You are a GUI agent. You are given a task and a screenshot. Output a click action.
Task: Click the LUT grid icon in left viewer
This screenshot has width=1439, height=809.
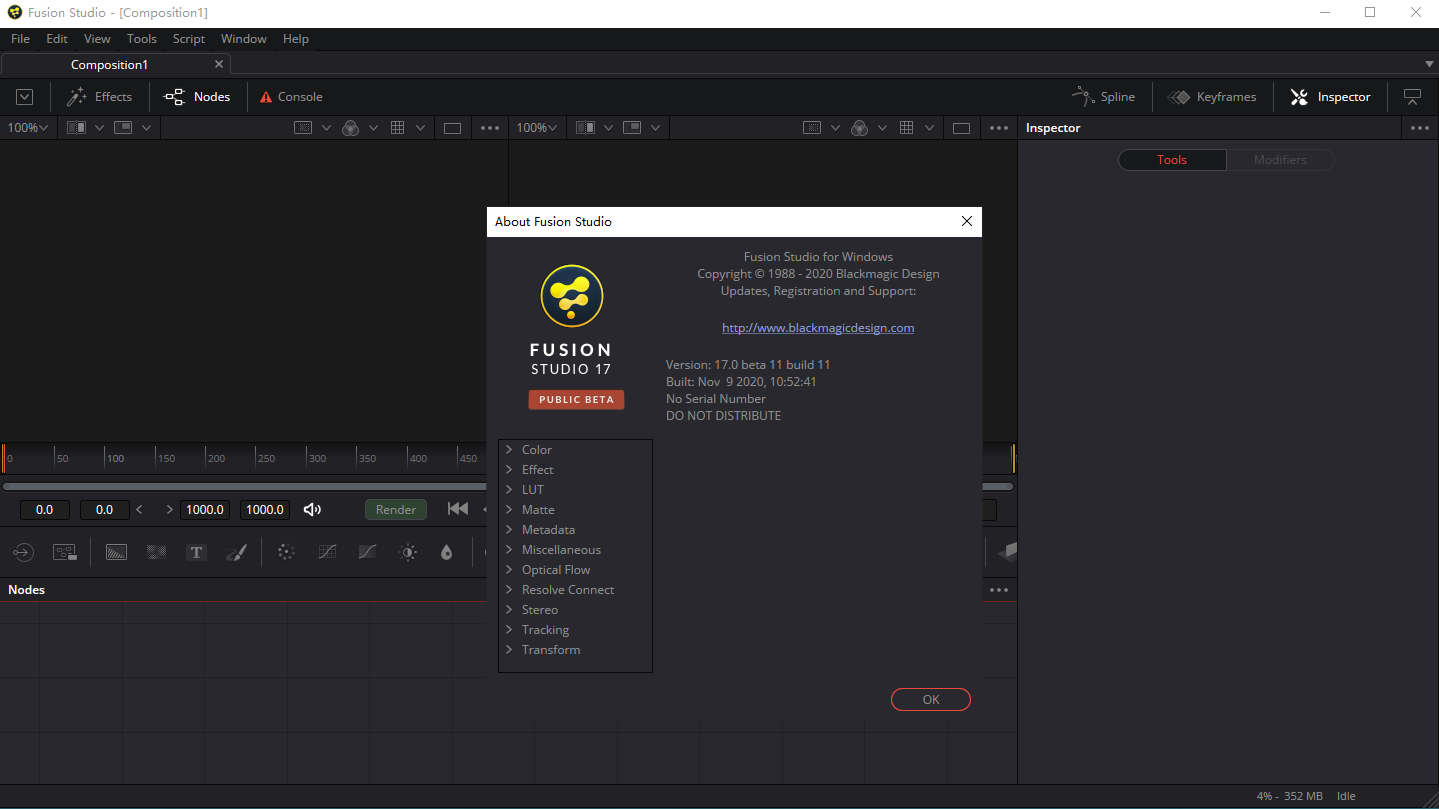pos(397,128)
